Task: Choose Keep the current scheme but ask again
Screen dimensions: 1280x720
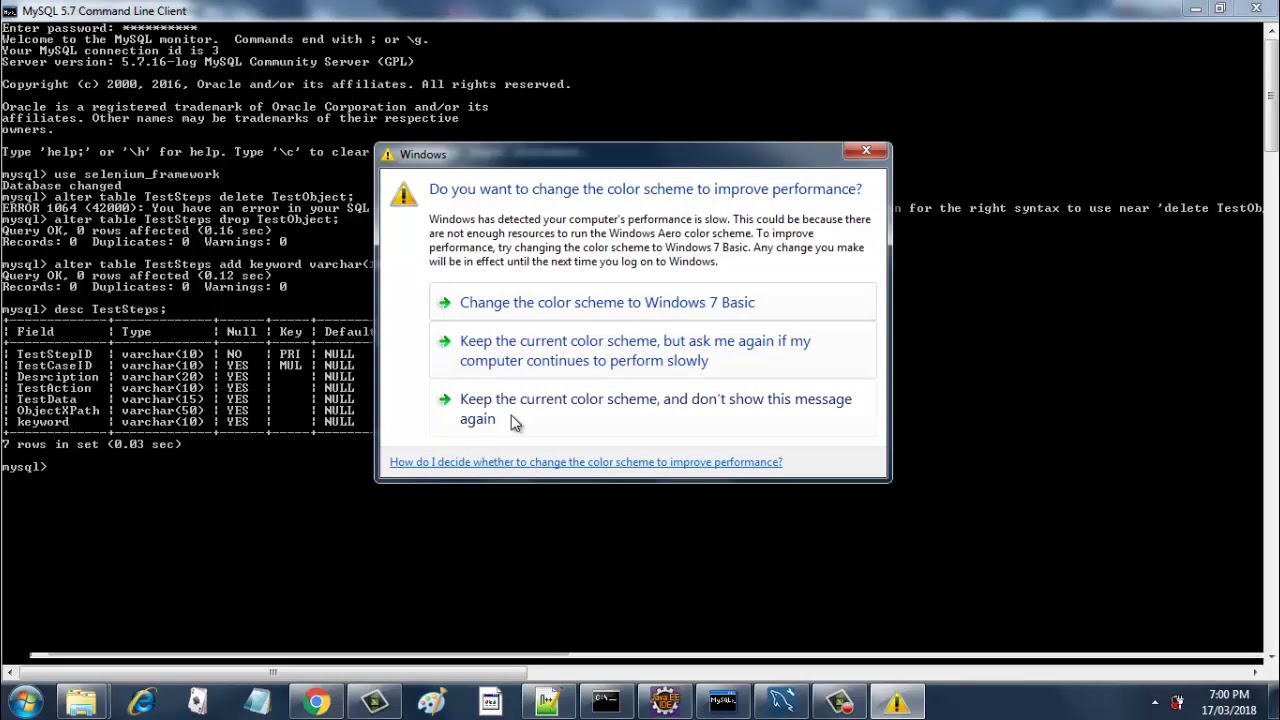Action: pos(653,351)
